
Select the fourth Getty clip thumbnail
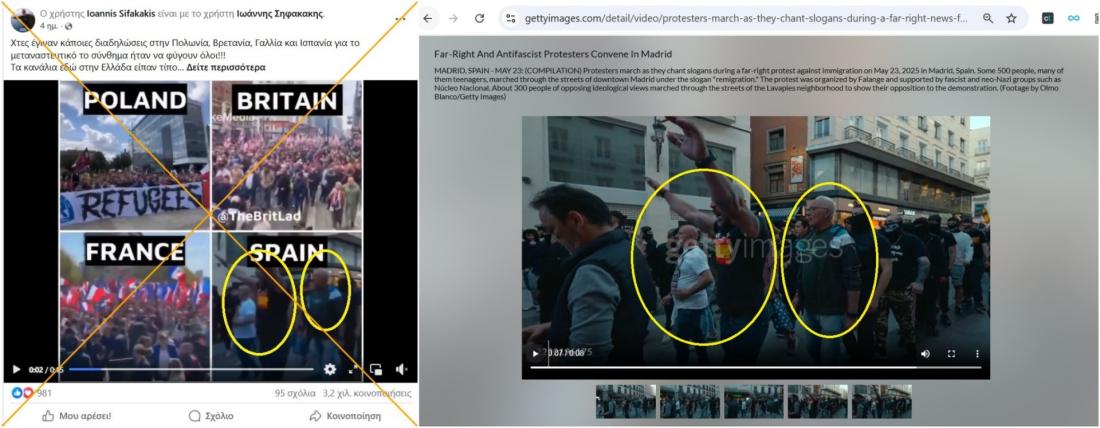(x=817, y=401)
